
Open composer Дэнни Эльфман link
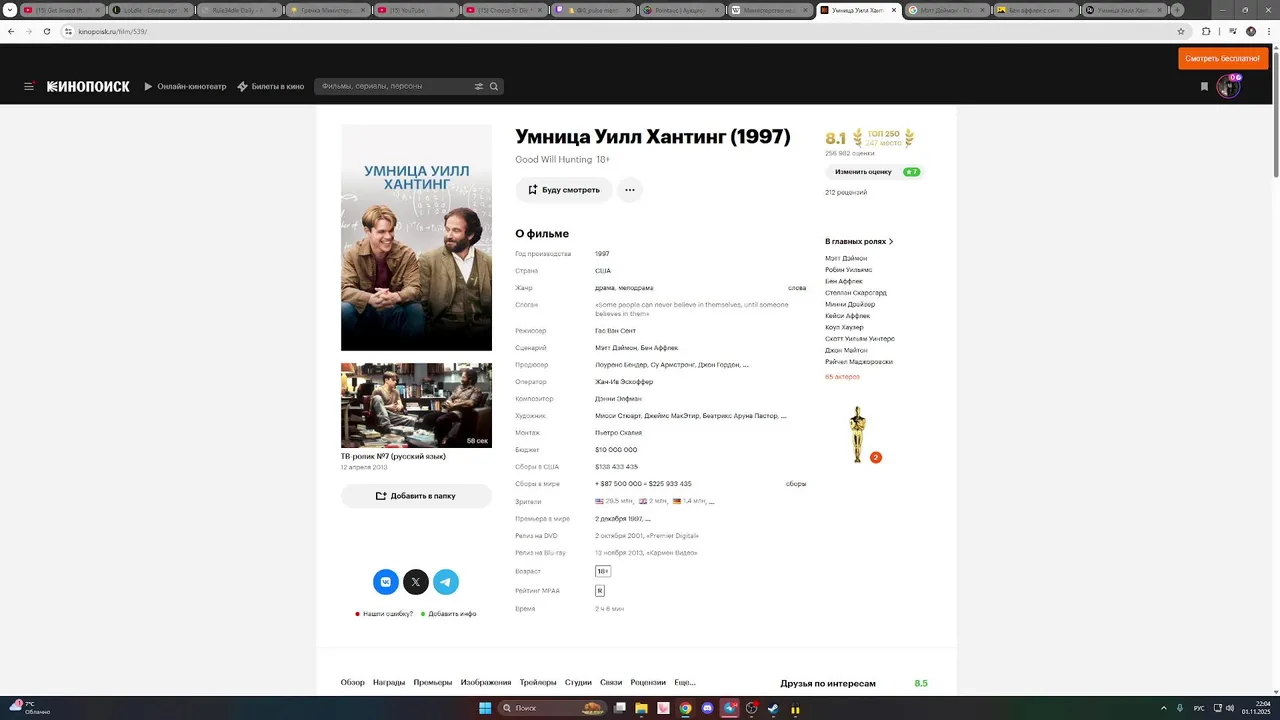[x=618, y=399]
